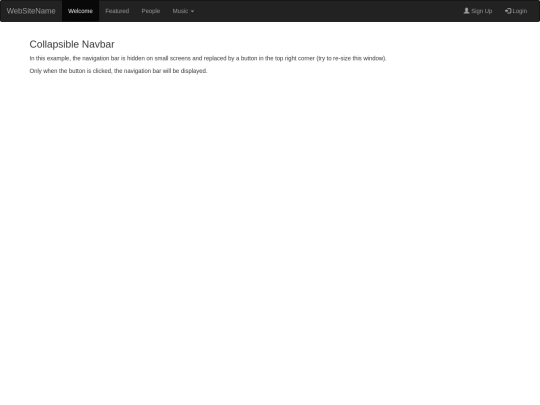
Task: Click the WebSiteName brand link
Action: click(x=31, y=11)
